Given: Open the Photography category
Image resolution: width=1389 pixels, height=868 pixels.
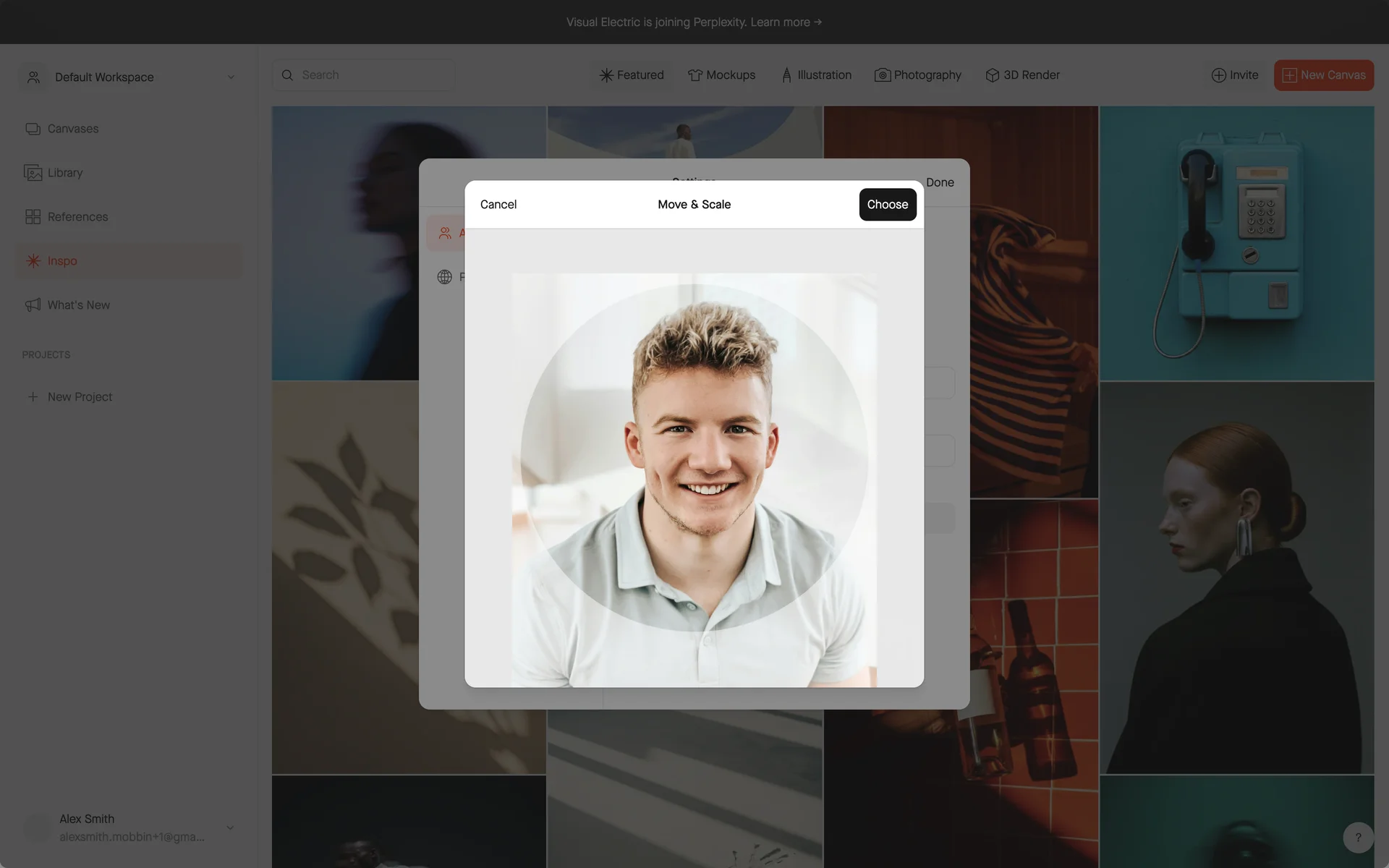Looking at the screenshot, I should (x=917, y=75).
